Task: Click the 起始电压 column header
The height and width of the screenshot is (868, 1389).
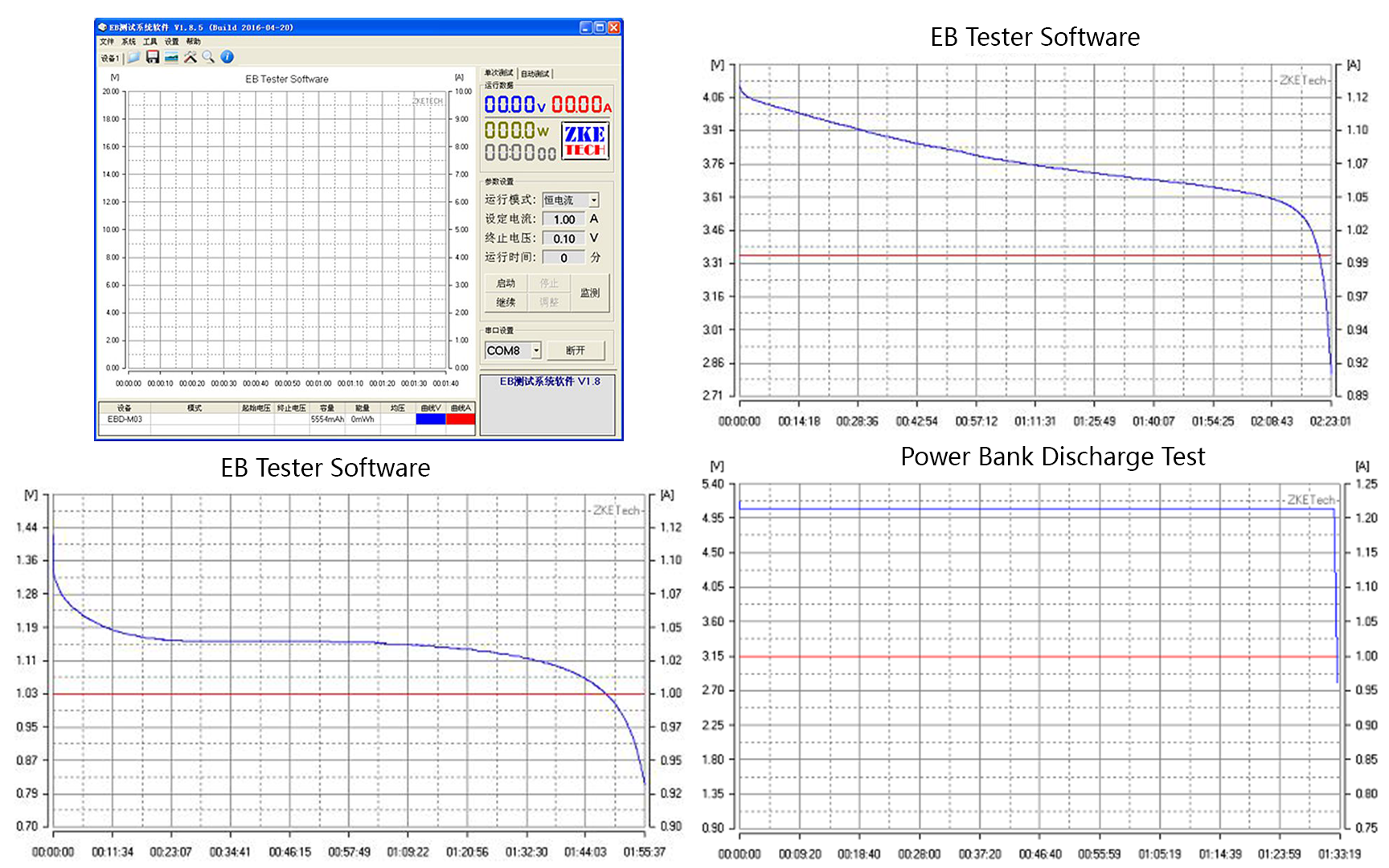Action: (x=256, y=407)
